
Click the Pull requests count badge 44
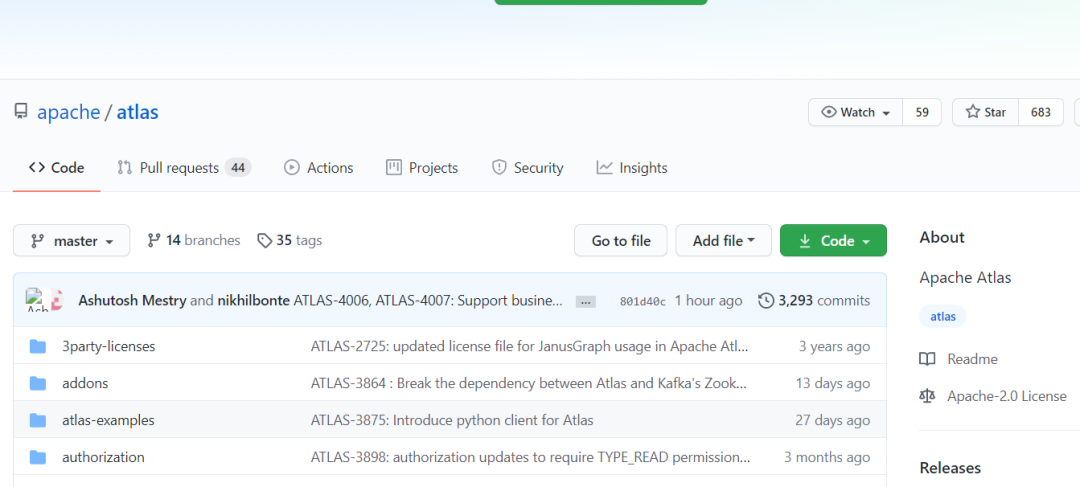tap(238, 167)
